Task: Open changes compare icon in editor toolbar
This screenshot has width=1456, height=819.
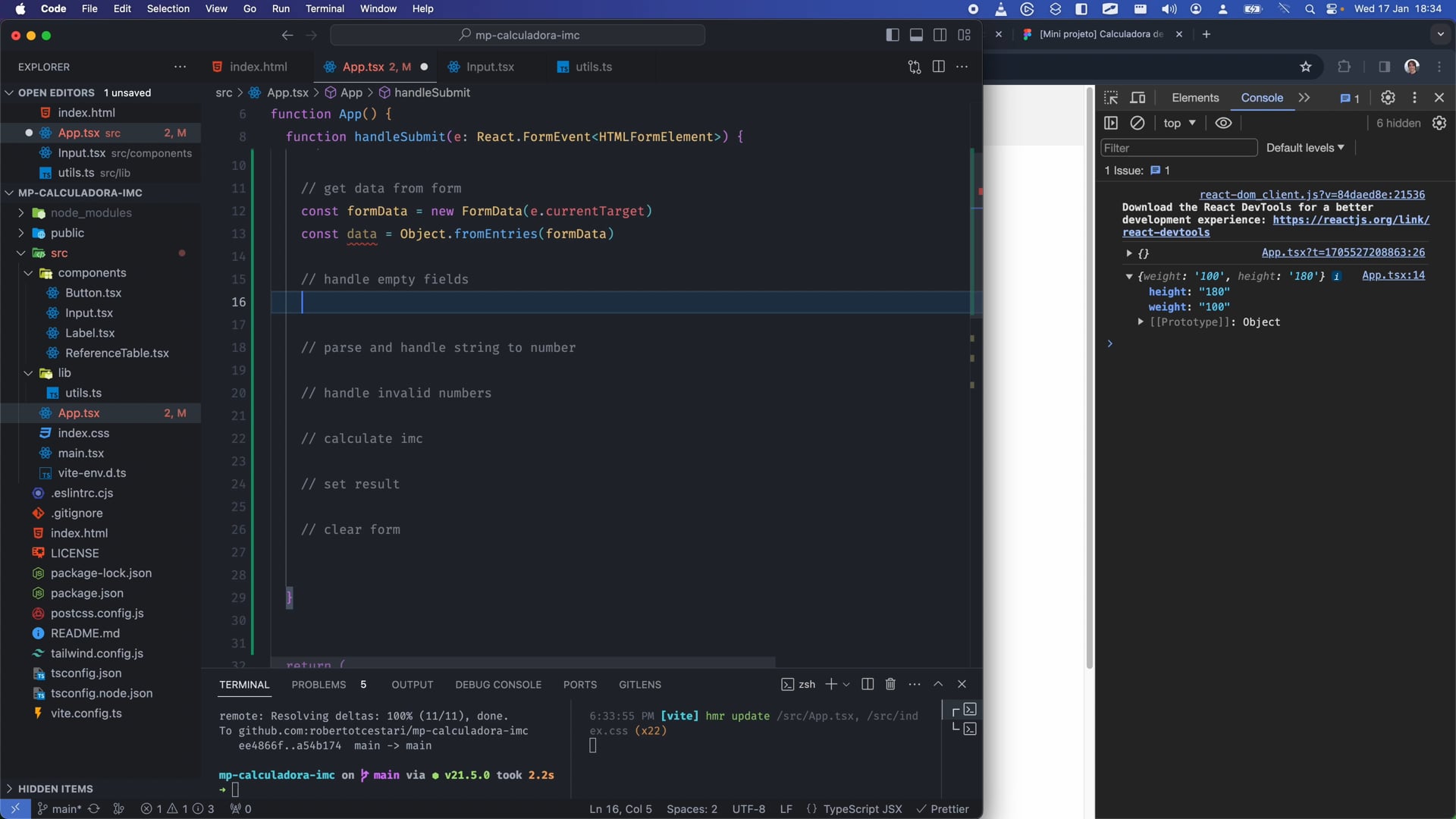Action: (915, 67)
